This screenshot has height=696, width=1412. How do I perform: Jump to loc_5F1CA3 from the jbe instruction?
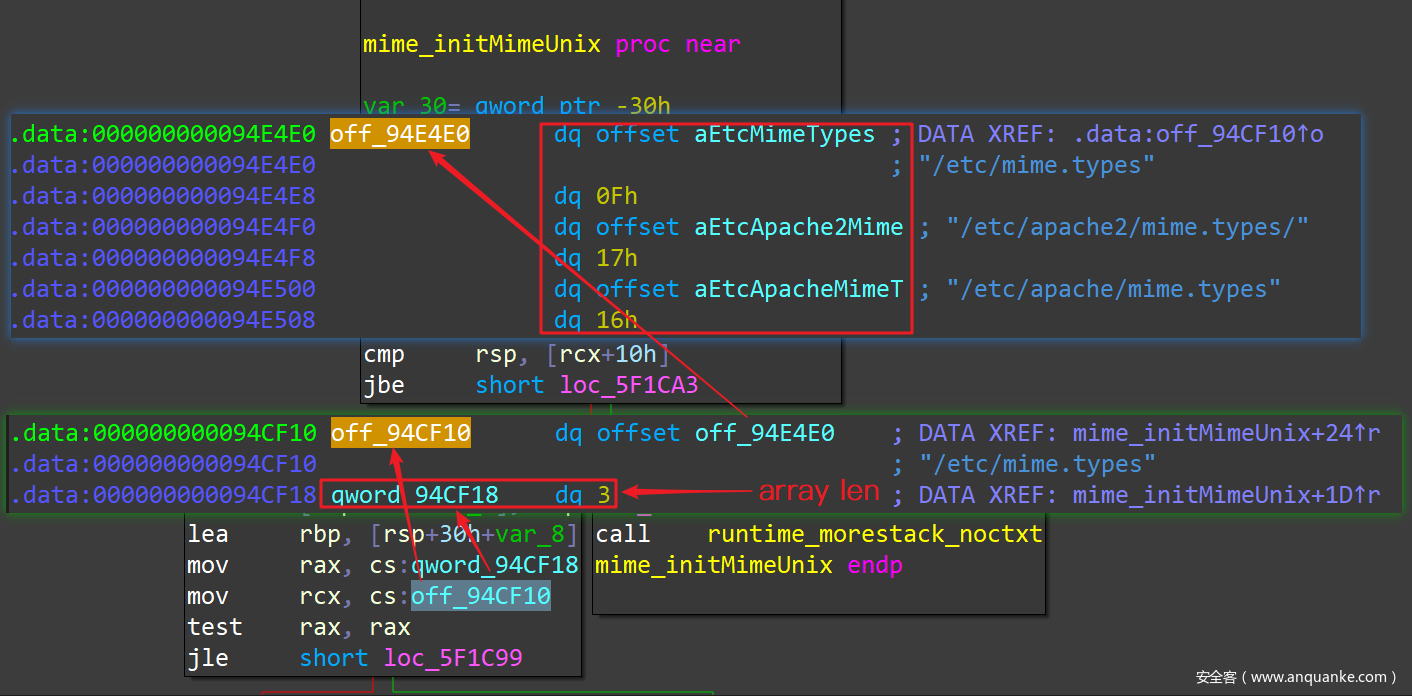(629, 385)
